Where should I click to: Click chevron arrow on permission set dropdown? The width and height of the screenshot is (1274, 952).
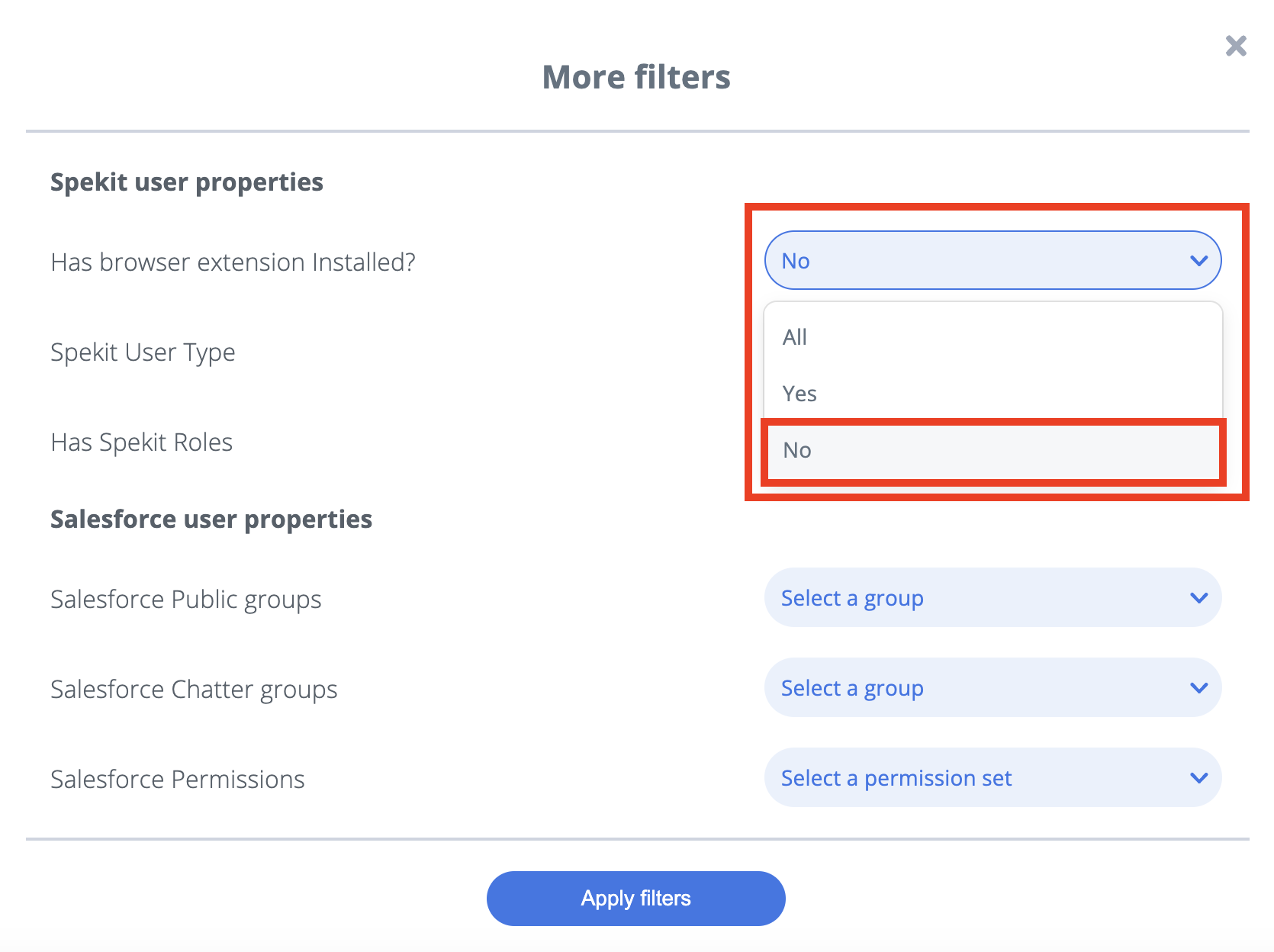click(1198, 778)
